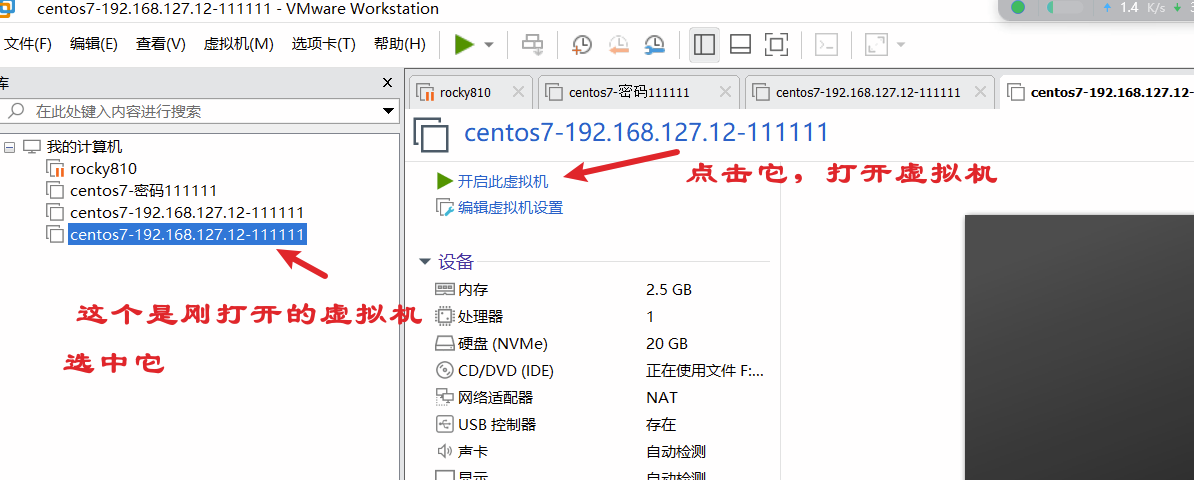Click the stretch guest display icon
Viewport: 1194px width, 480px height.
pyautogui.click(x=876, y=45)
